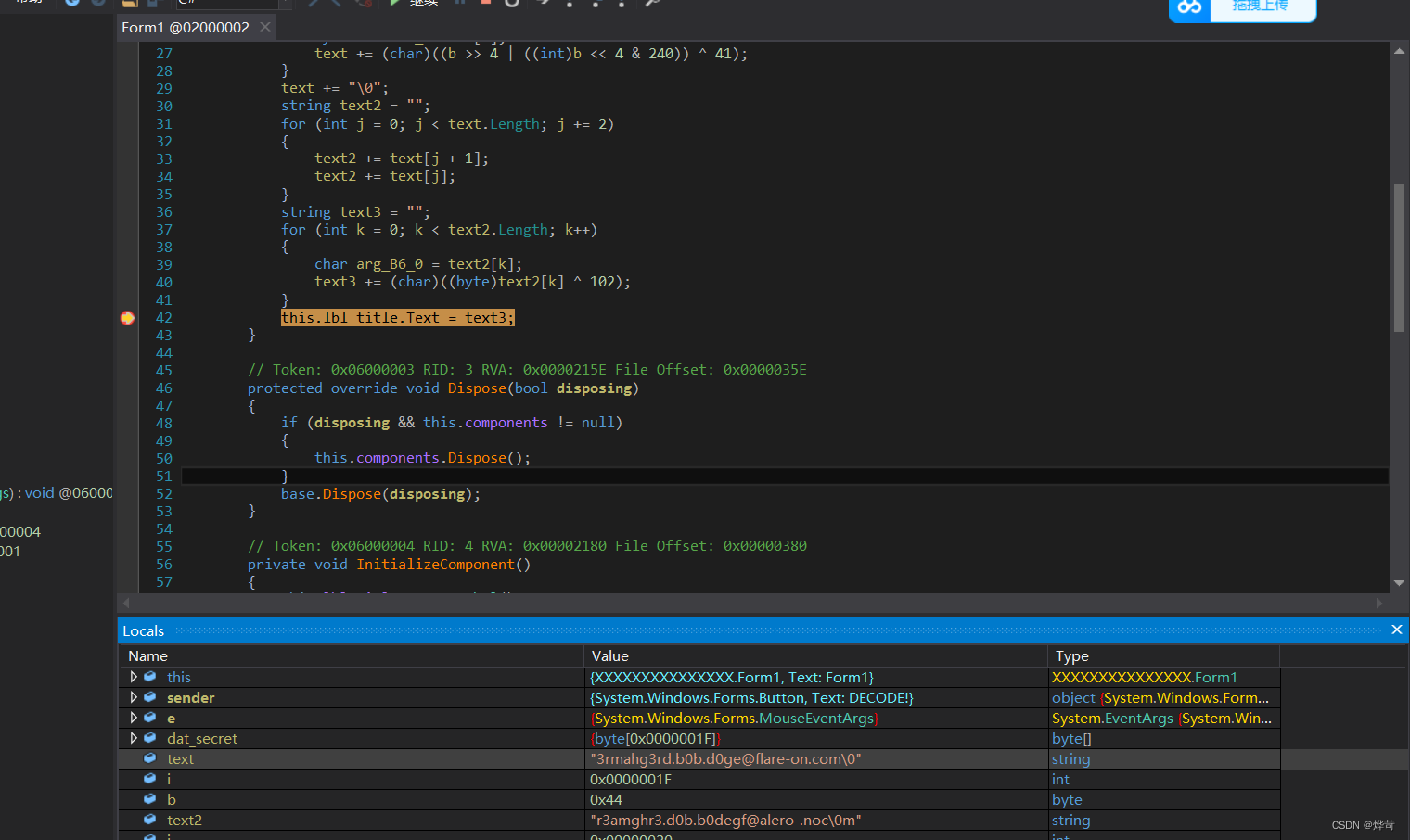Close the Form1 @02000002 tab

(x=265, y=27)
